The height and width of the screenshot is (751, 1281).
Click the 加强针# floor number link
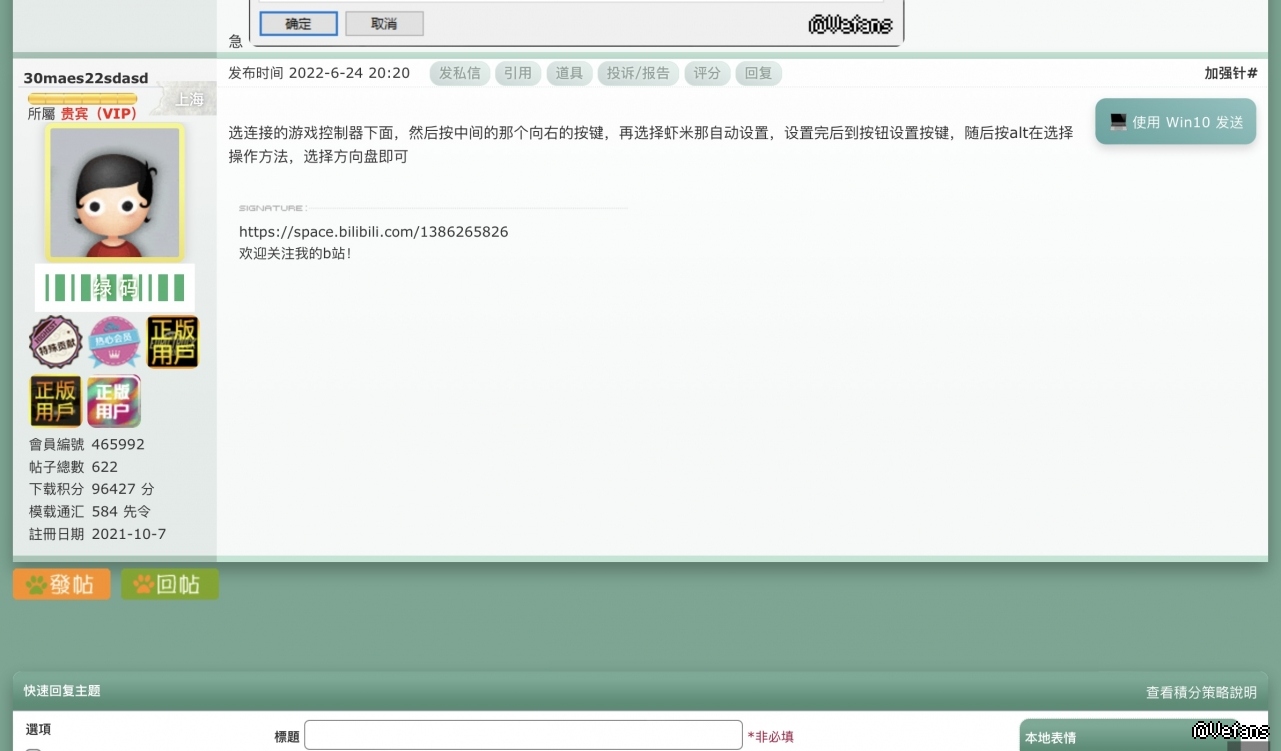click(1231, 73)
